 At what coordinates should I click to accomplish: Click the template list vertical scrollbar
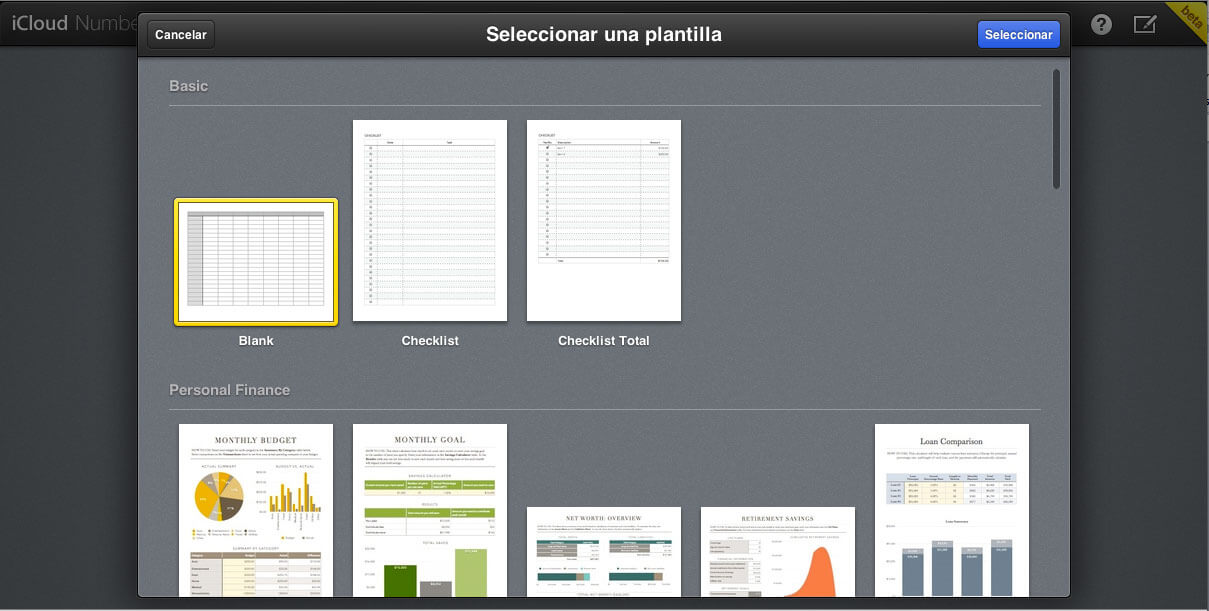1056,128
